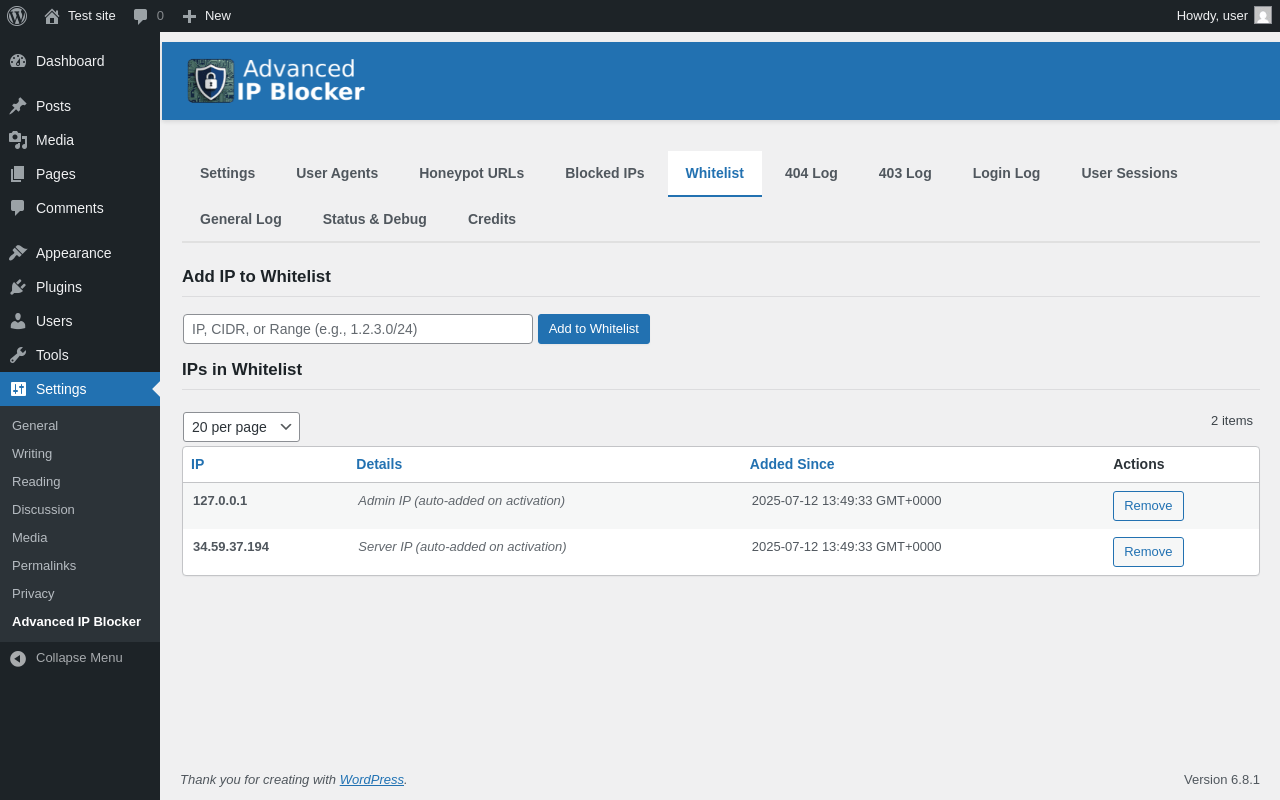Click the WordPress logo icon
1280x800 pixels.
tap(17, 16)
